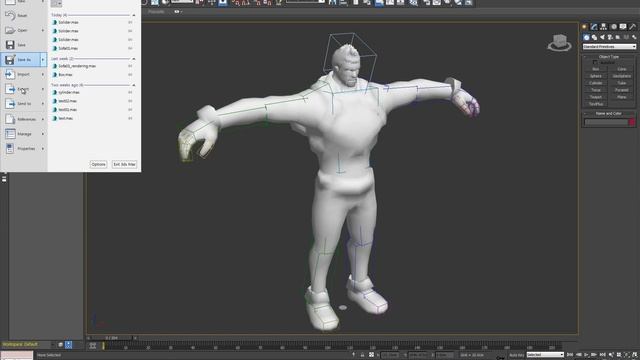
Task: Expand the Save As submenu arrow
Action: (x=43, y=60)
